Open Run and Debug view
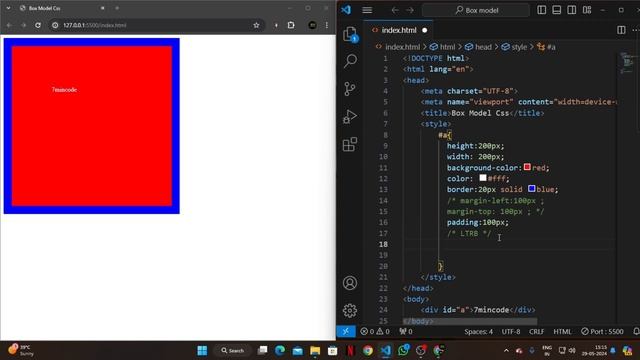640x360 pixels. pyautogui.click(x=350, y=117)
